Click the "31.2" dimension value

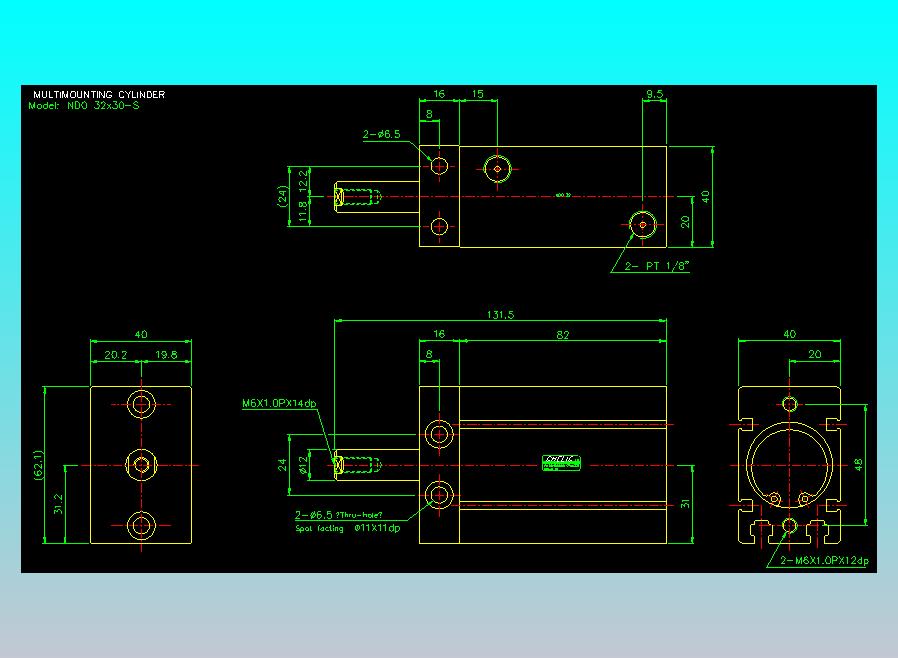[58, 504]
